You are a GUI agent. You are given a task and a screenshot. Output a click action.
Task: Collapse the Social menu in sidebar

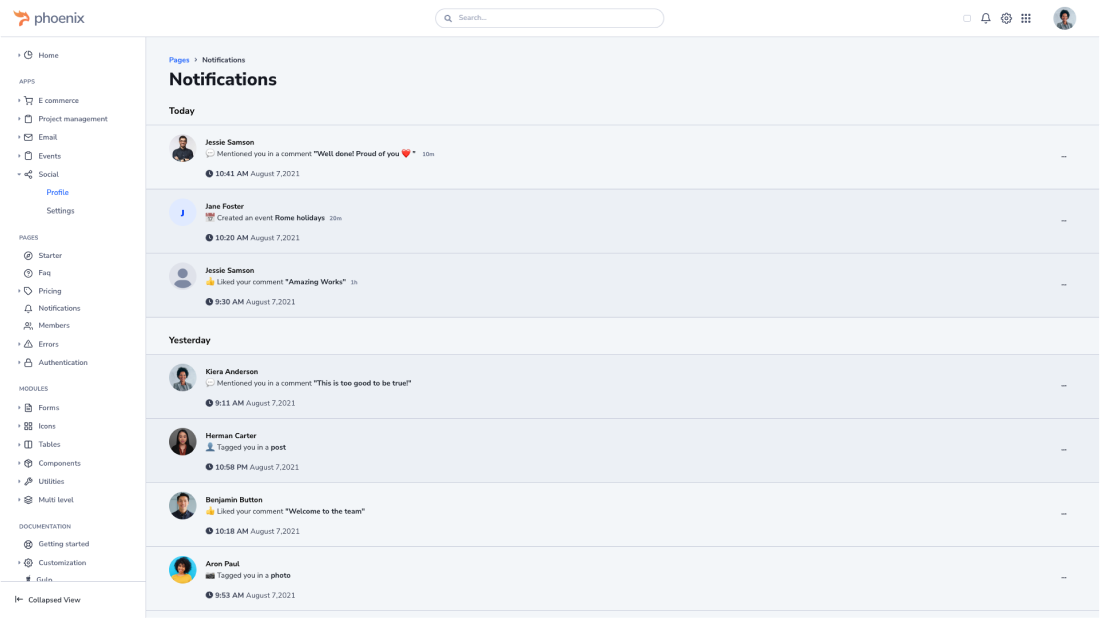48,174
